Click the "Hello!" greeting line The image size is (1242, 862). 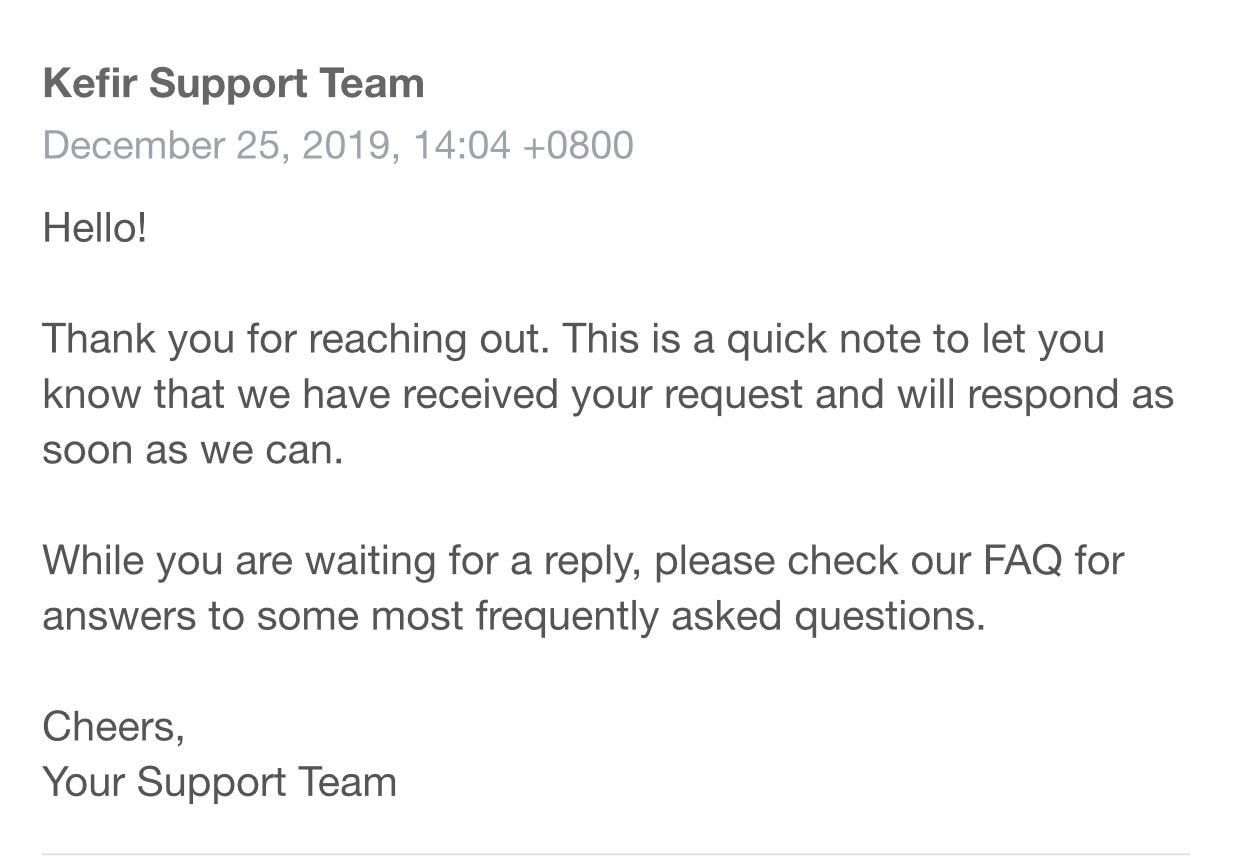[x=95, y=229]
